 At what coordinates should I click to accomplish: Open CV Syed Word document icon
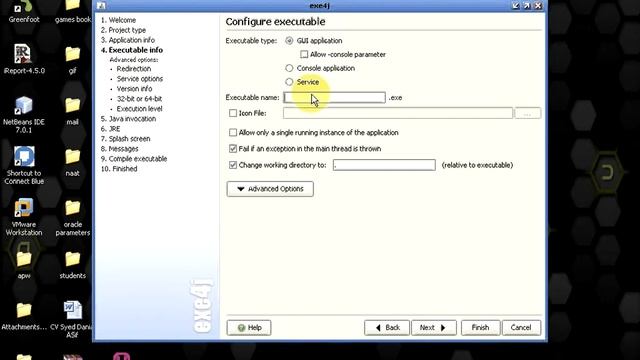[72, 320]
